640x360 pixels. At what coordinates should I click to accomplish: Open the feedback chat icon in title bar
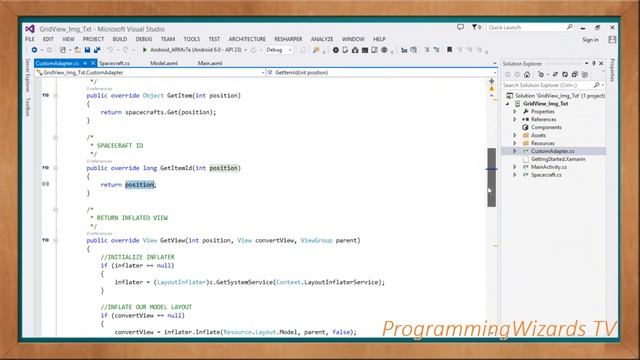[460, 27]
